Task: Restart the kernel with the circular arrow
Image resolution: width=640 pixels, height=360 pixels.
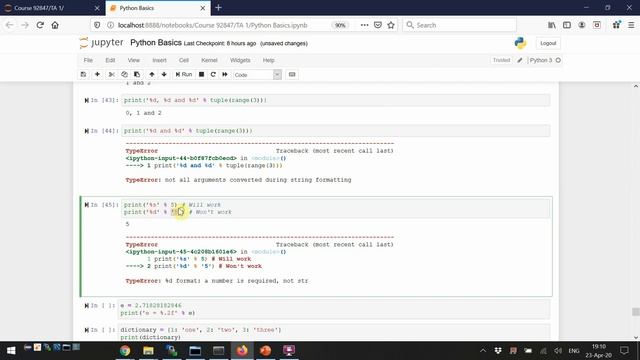Action: 213,74
